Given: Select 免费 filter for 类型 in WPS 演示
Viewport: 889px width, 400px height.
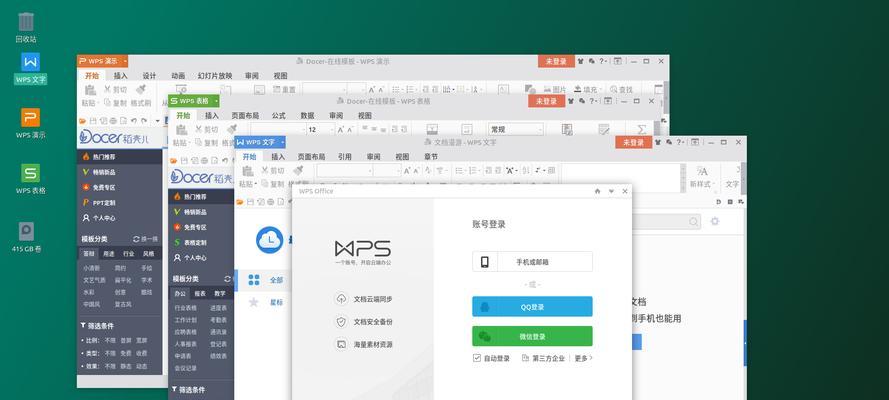Looking at the screenshot, I should (126, 354).
